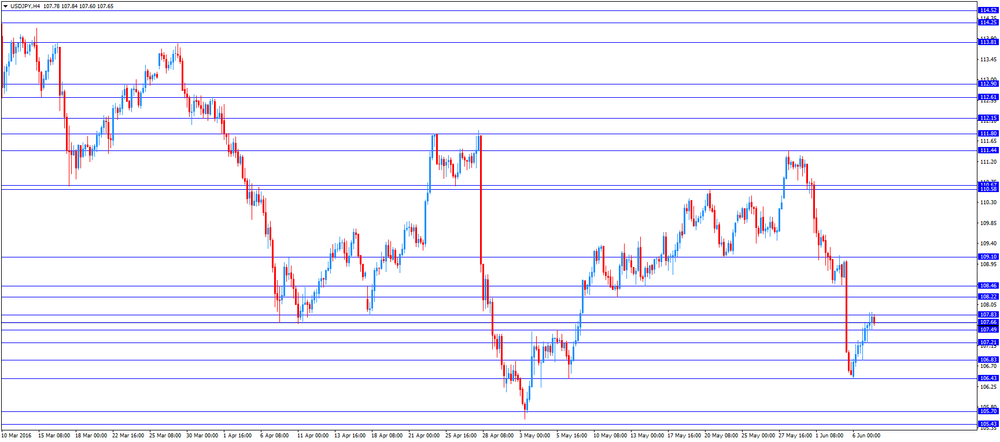The width and height of the screenshot is (1000, 442).
Task: Select the 108.22 price level label
Action: pos(988,297)
